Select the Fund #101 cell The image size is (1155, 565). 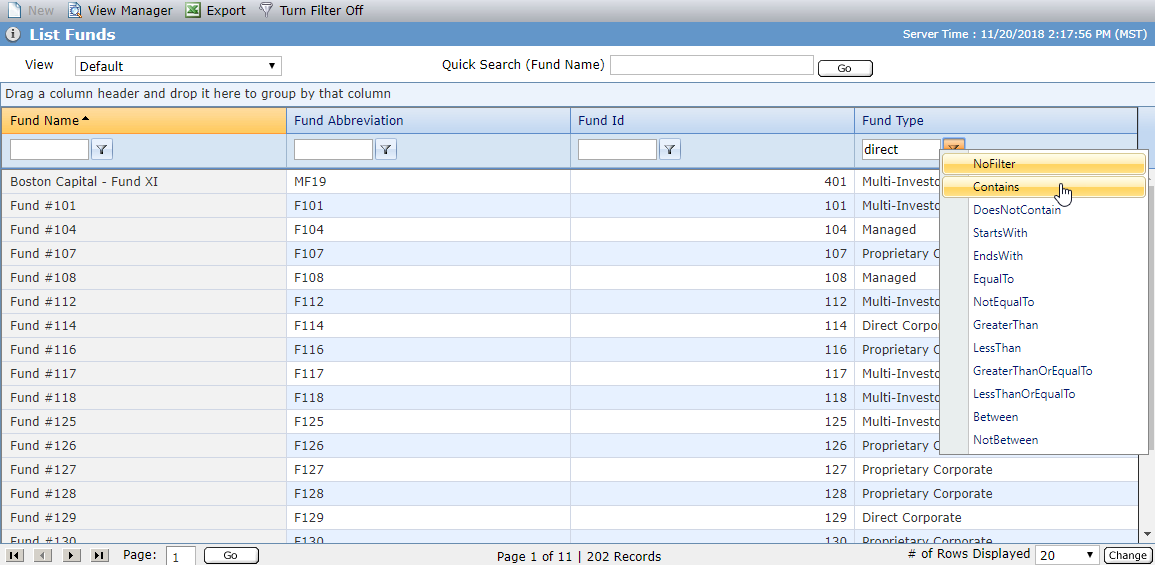click(144, 206)
